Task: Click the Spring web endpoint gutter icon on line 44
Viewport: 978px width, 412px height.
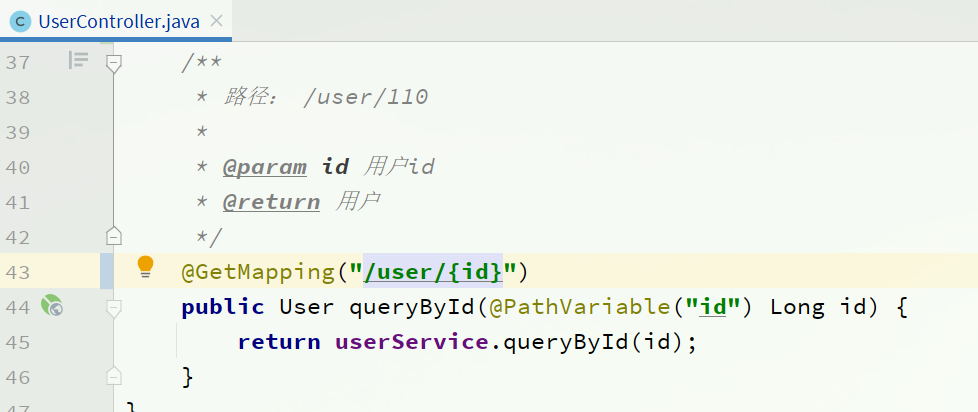Action: coord(52,305)
